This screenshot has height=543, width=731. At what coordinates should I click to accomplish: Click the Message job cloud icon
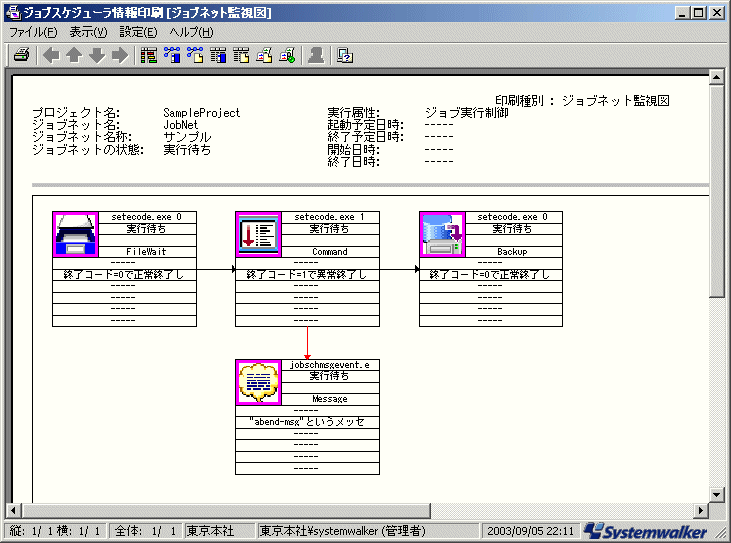(259, 382)
